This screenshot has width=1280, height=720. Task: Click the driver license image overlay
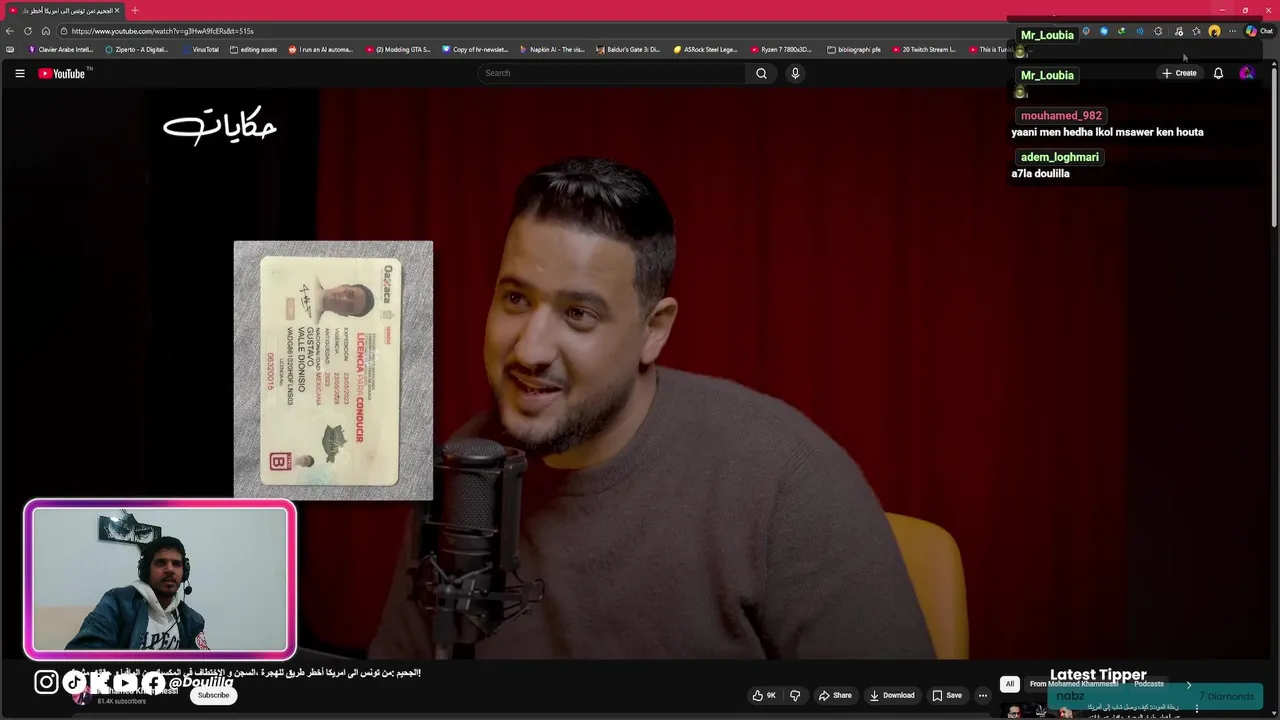pyautogui.click(x=333, y=370)
